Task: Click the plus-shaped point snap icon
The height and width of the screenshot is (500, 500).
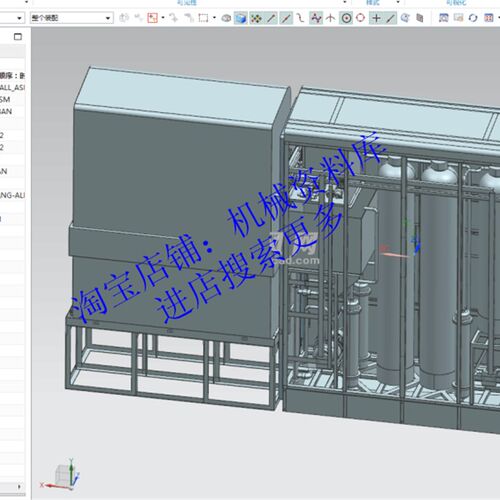Action: (376, 18)
